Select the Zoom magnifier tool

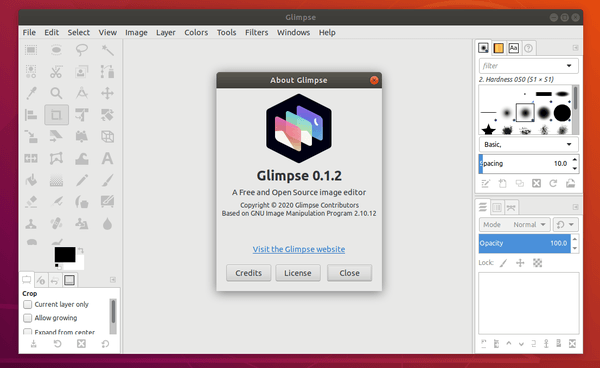coord(56,93)
